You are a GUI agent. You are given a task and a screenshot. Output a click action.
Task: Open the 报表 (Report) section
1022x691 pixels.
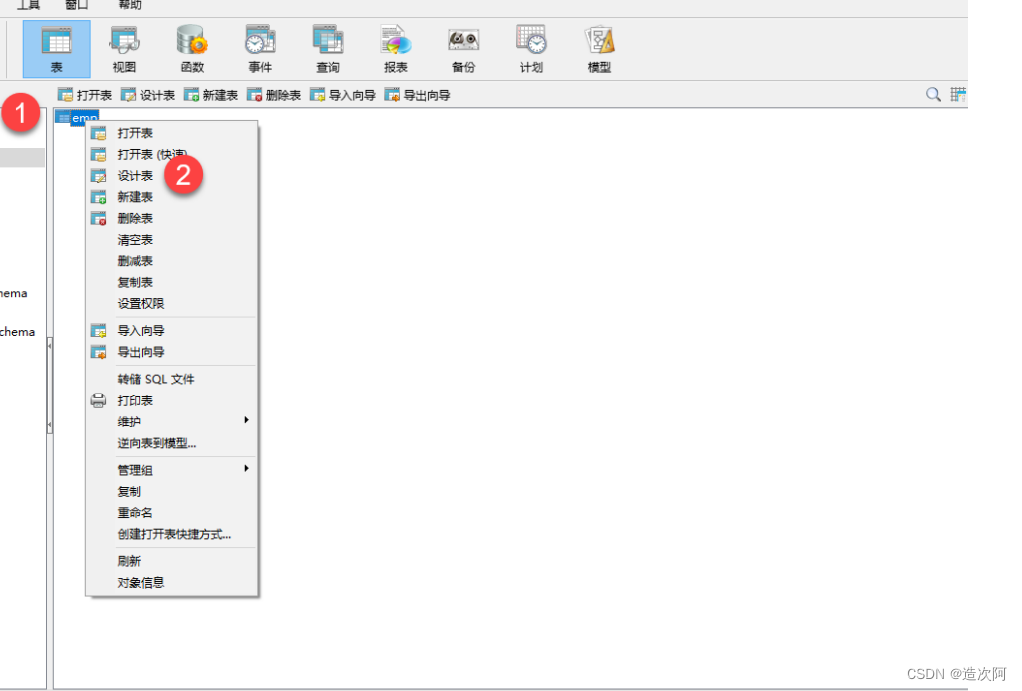click(396, 49)
